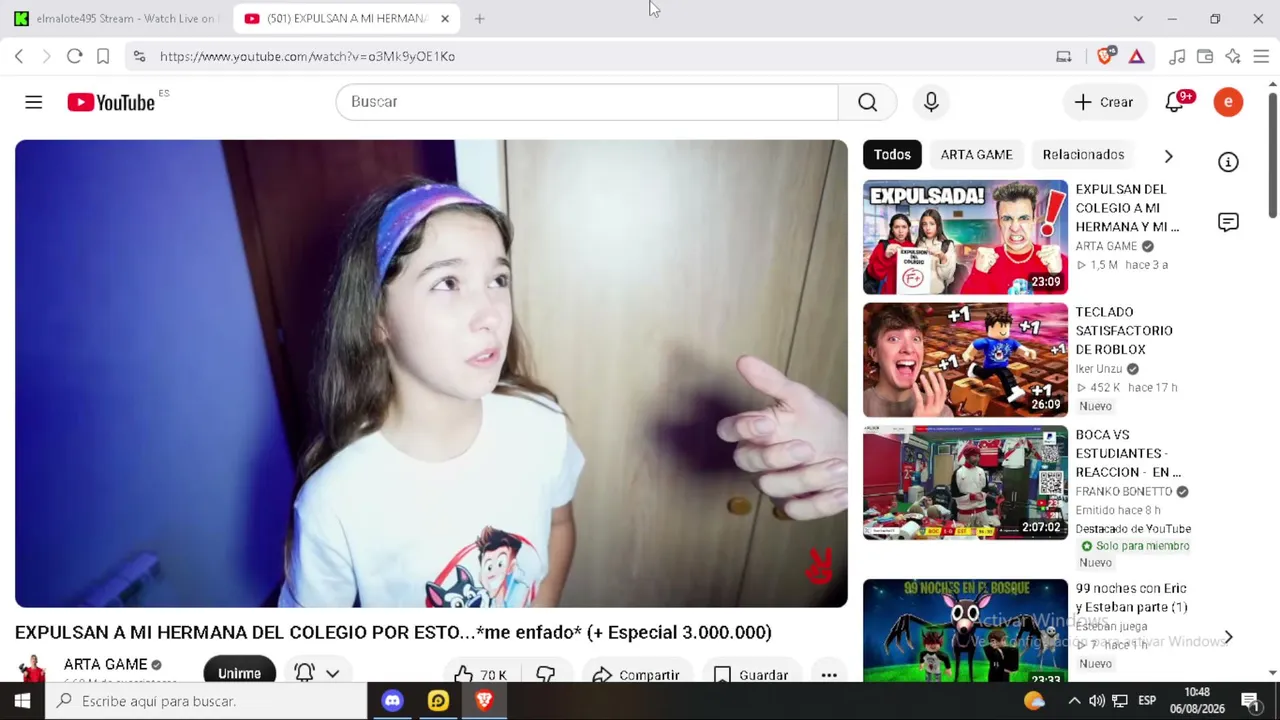Image resolution: width=1280 pixels, height=720 pixels.
Task: Expand notification bell options dropdown
Action: (332, 673)
